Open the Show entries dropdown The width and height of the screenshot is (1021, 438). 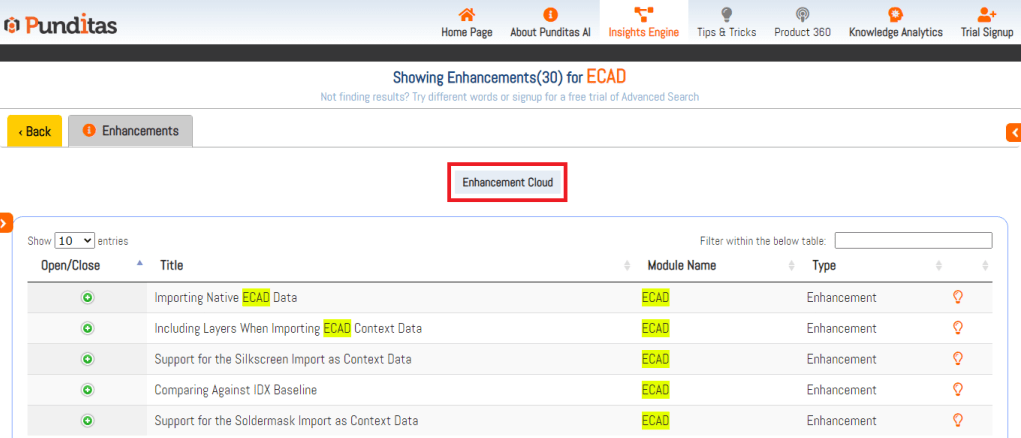pos(75,241)
